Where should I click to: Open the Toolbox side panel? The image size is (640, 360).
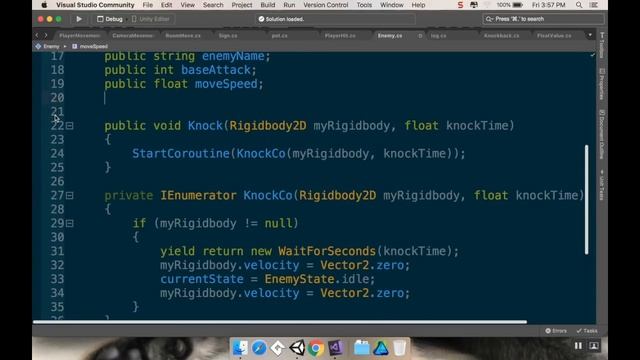tap(602, 45)
